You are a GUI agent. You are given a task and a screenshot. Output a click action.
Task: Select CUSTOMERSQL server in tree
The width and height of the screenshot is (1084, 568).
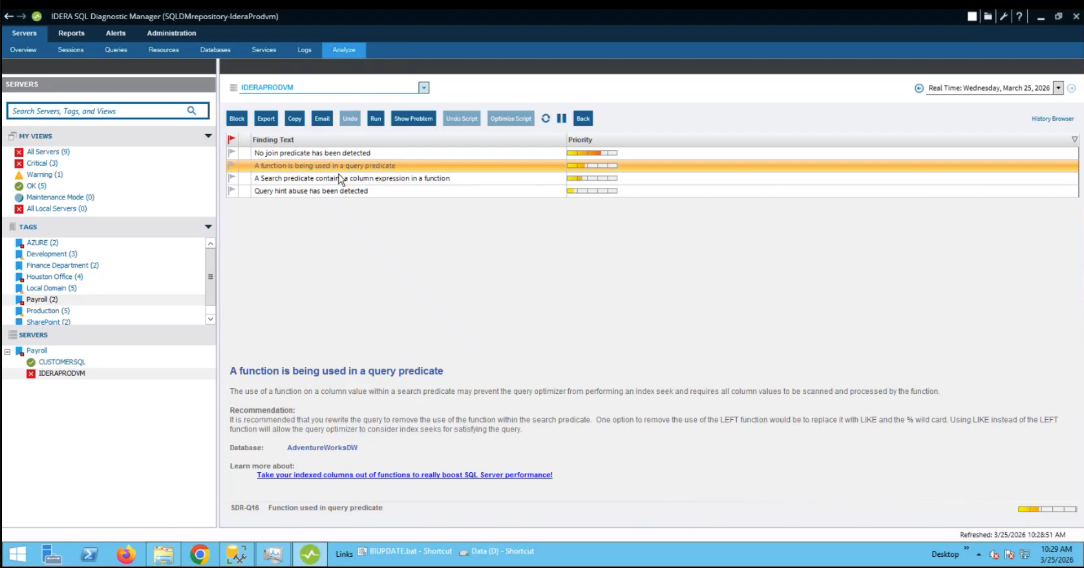point(62,362)
